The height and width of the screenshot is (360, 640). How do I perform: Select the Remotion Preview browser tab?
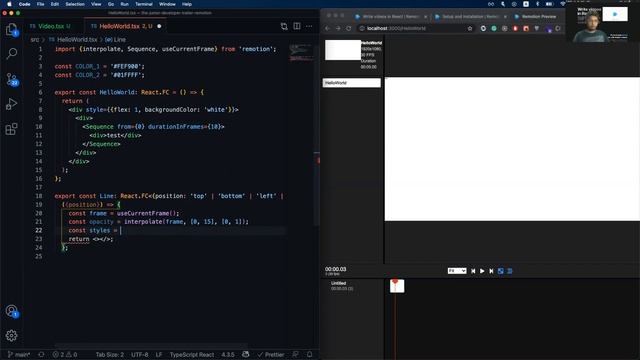point(536,17)
